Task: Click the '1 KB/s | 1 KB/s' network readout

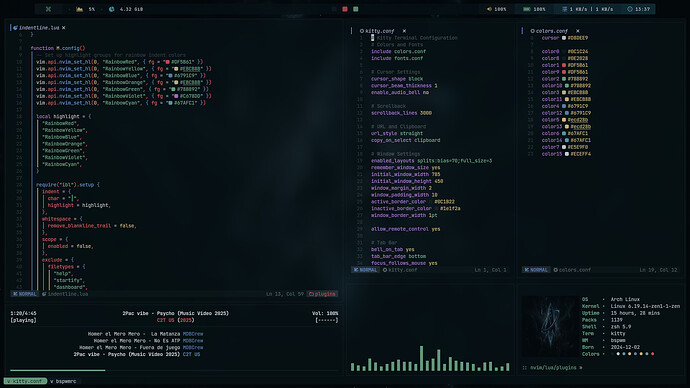Action: 591,9
